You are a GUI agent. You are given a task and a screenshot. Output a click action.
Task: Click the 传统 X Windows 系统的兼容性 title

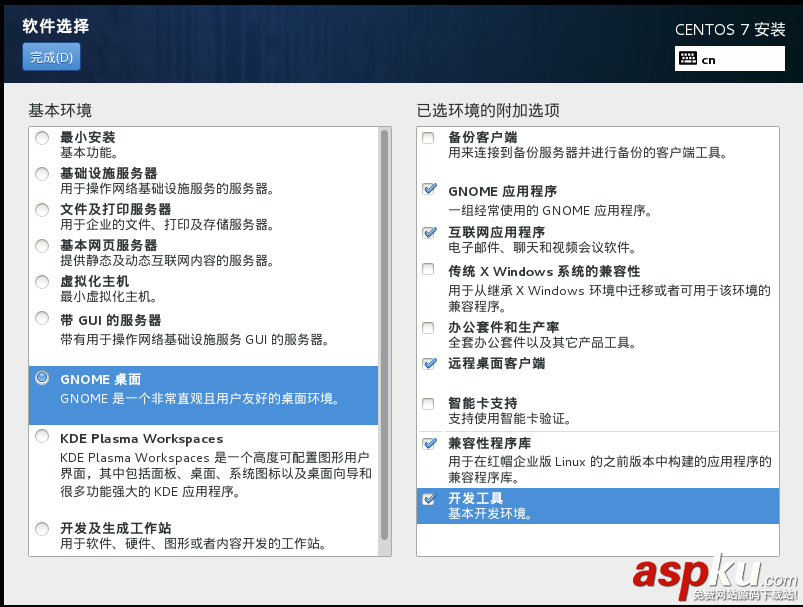coord(544,271)
